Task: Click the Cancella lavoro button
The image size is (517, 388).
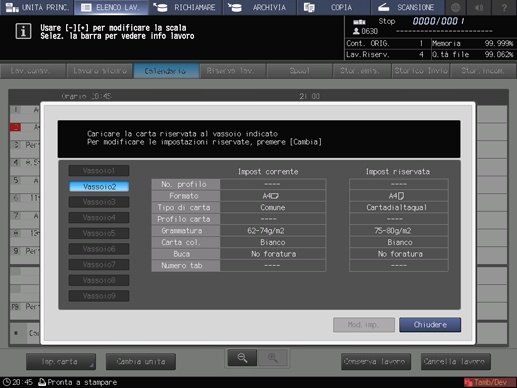Action: point(456,362)
